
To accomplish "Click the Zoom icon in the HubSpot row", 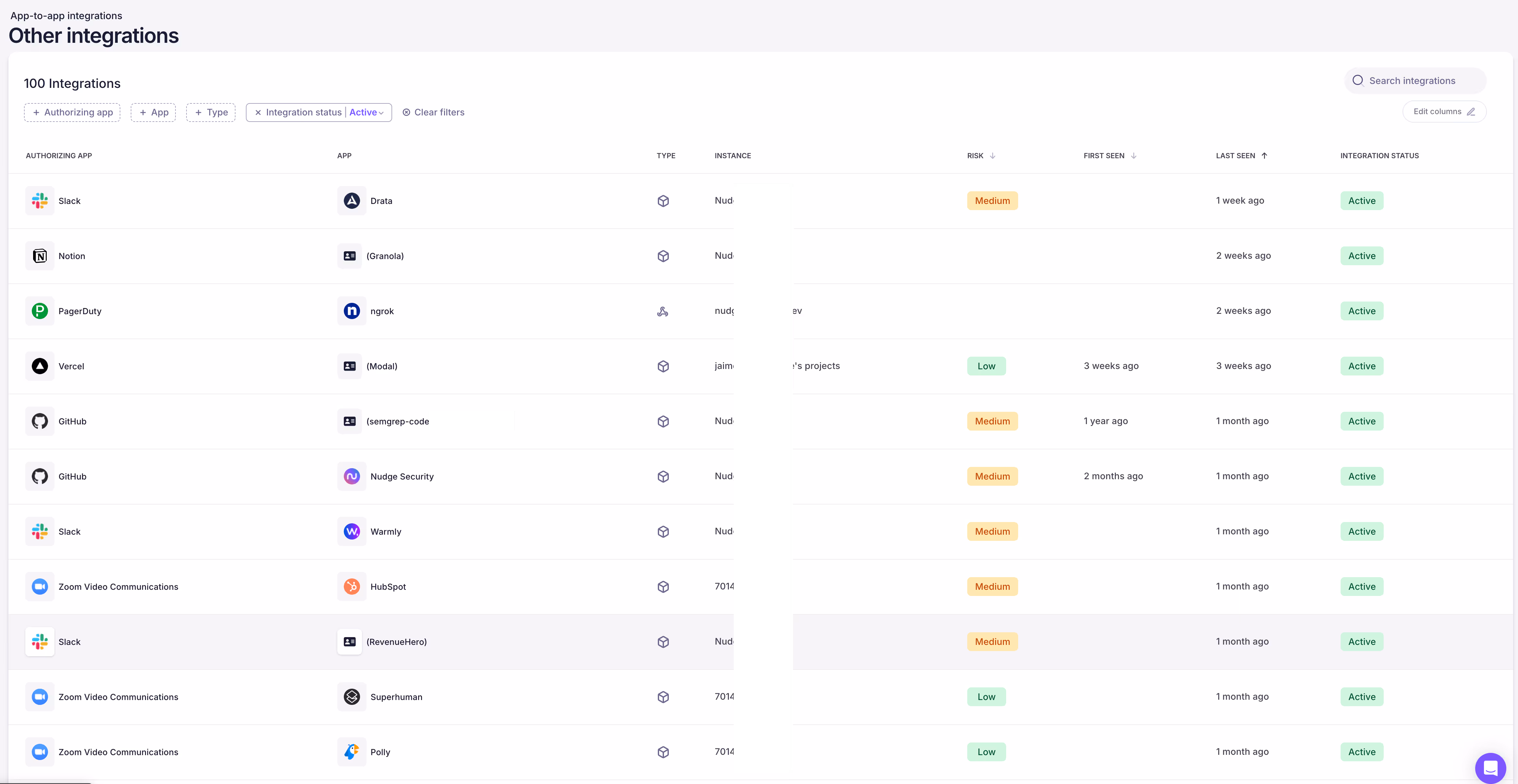I will tap(40, 587).
